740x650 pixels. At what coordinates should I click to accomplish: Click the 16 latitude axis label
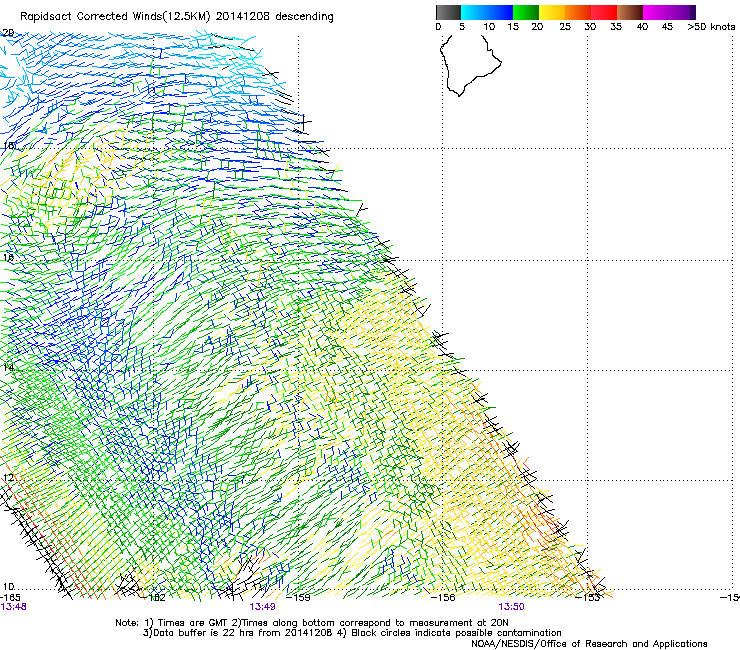pos(9,258)
